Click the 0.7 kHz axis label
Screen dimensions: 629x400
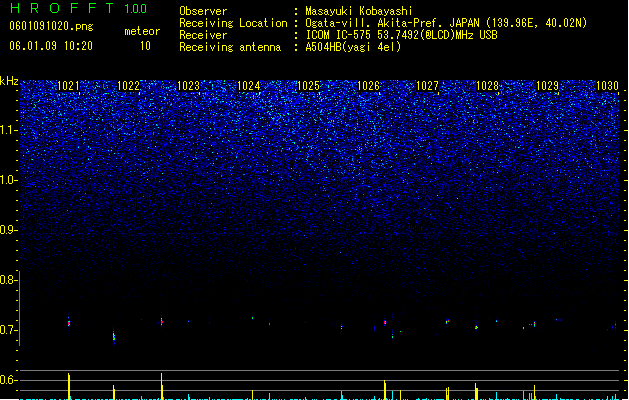coord(8,330)
